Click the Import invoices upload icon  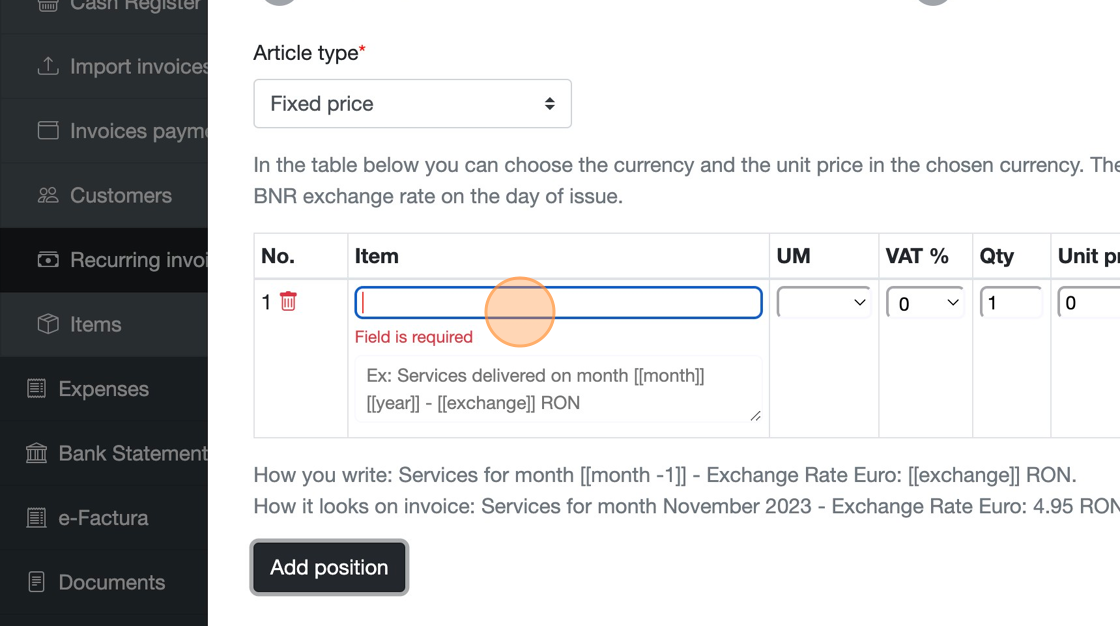pyautogui.click(x=47, y=67)
